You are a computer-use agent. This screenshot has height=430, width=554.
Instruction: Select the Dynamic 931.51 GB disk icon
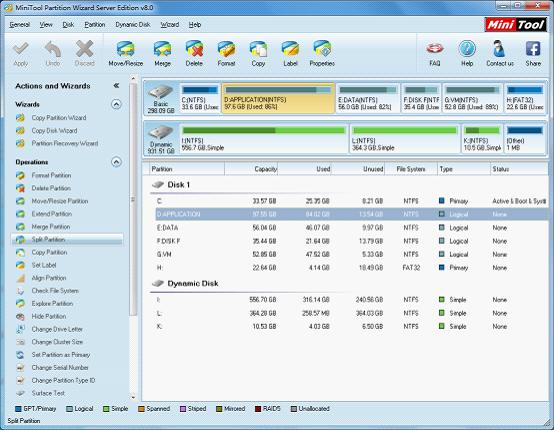[161, 139]
